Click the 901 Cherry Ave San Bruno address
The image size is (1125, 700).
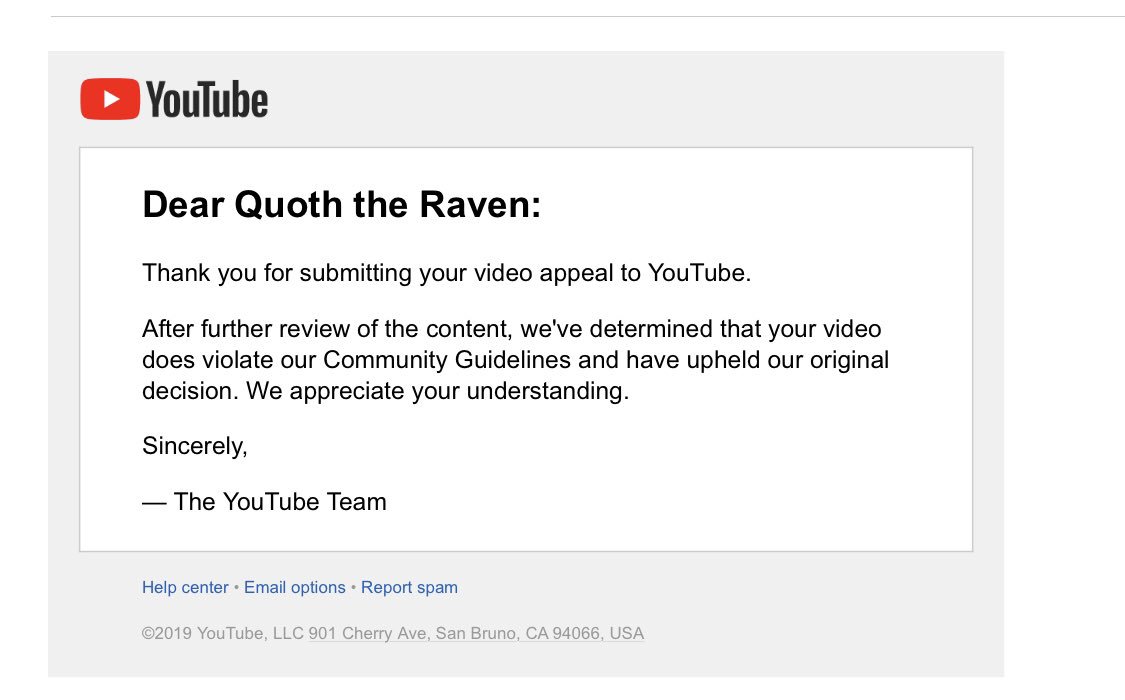[476, 633]
